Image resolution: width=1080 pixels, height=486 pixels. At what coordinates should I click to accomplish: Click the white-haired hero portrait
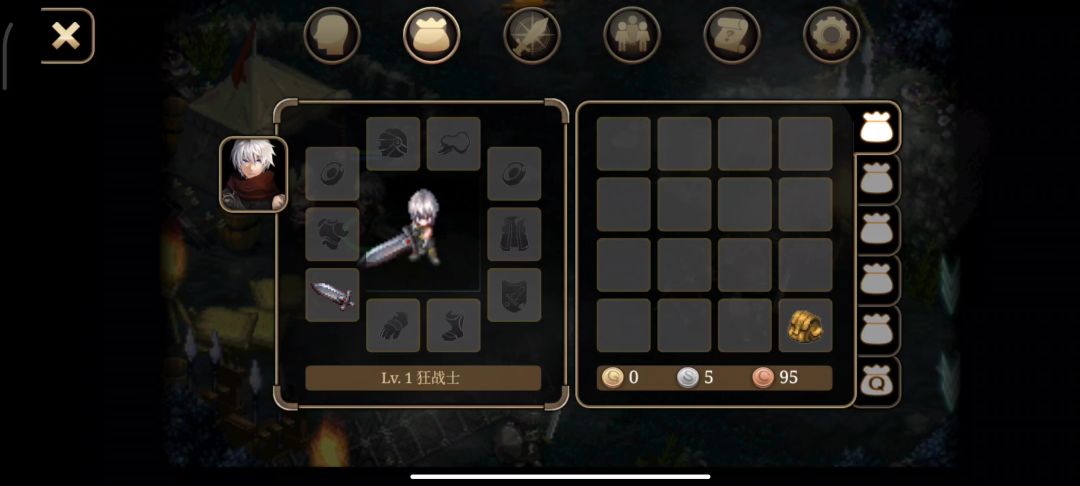point(253,174)
